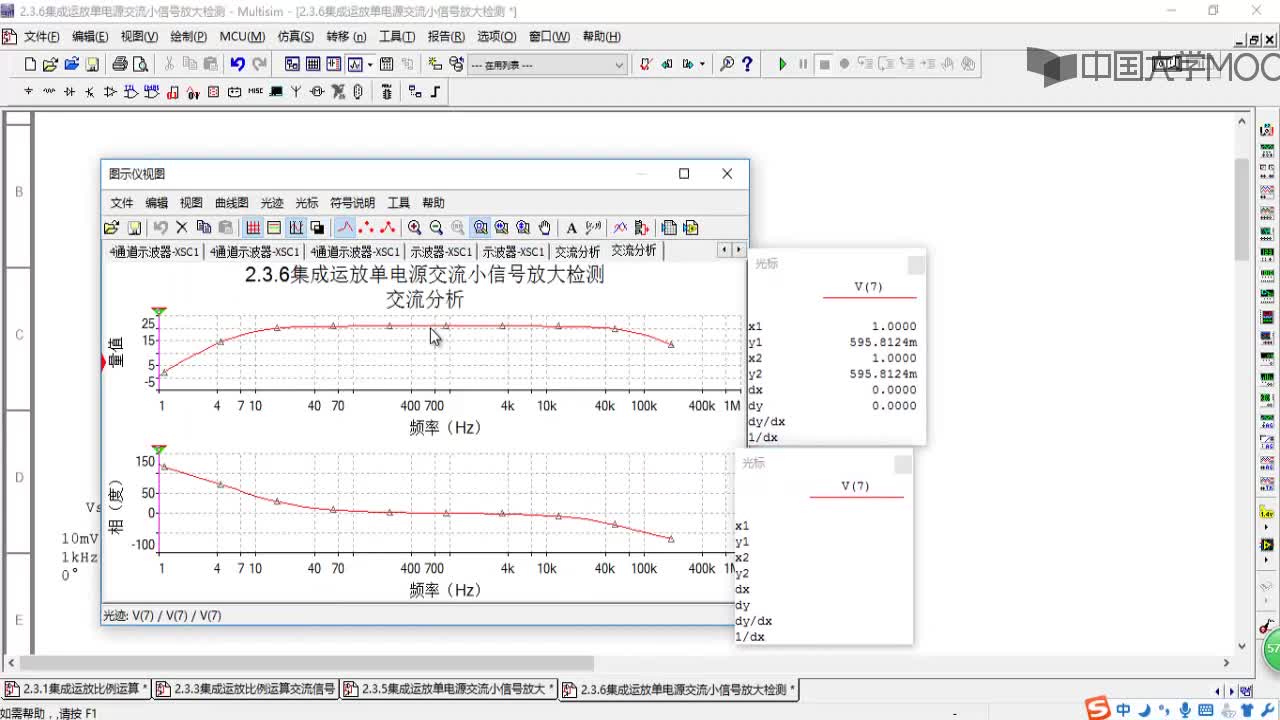The image size is (1280, 720).
Task: Click the Open folder icon in Grapher toolbar
Action: coord(111,228)
